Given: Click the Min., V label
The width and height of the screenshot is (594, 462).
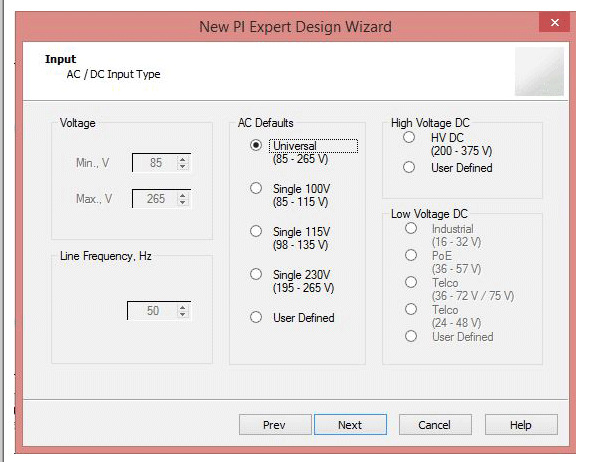Looking at the screenshot, I should (92, 163).
